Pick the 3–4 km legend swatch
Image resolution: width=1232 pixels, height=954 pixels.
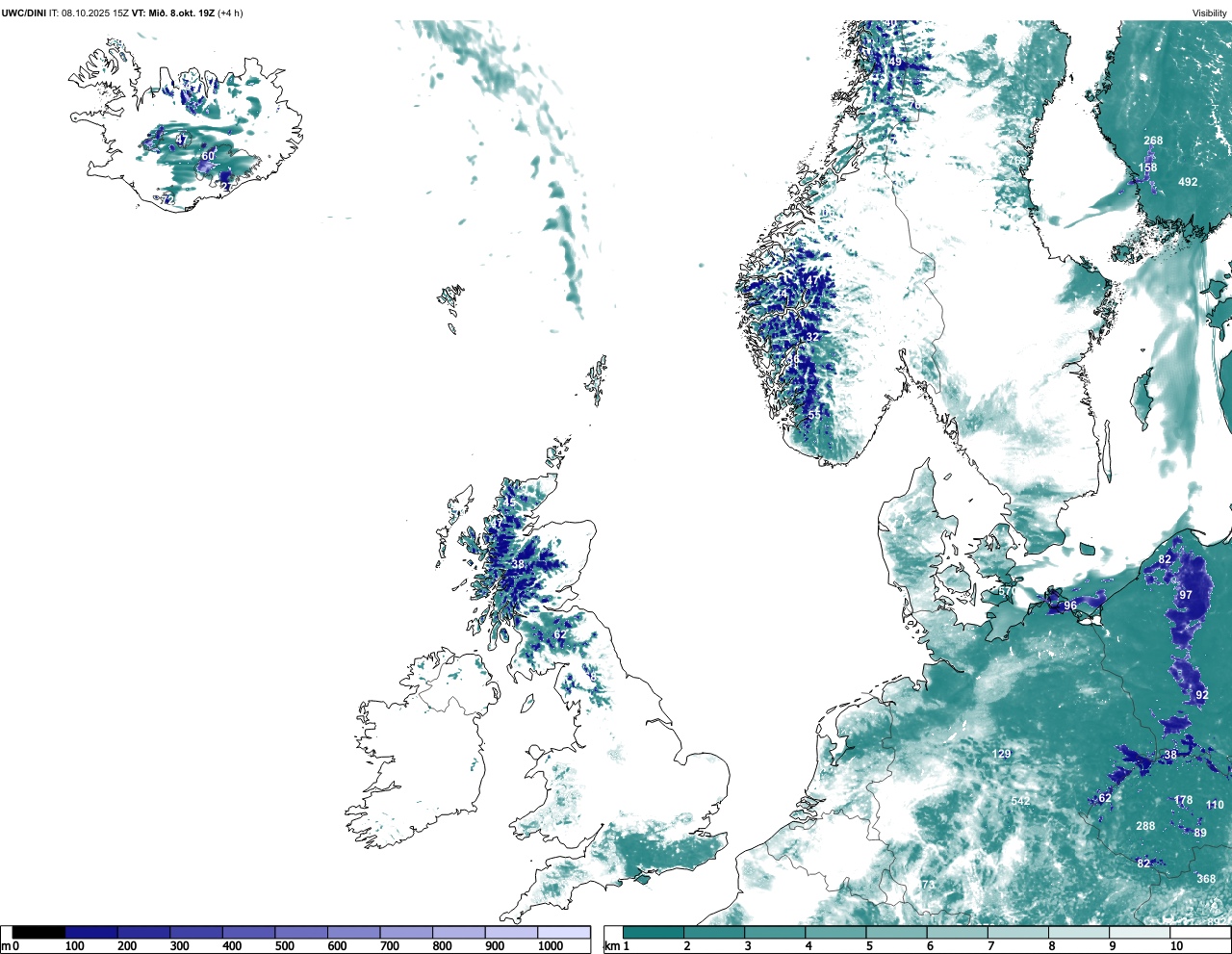(775, 933)
